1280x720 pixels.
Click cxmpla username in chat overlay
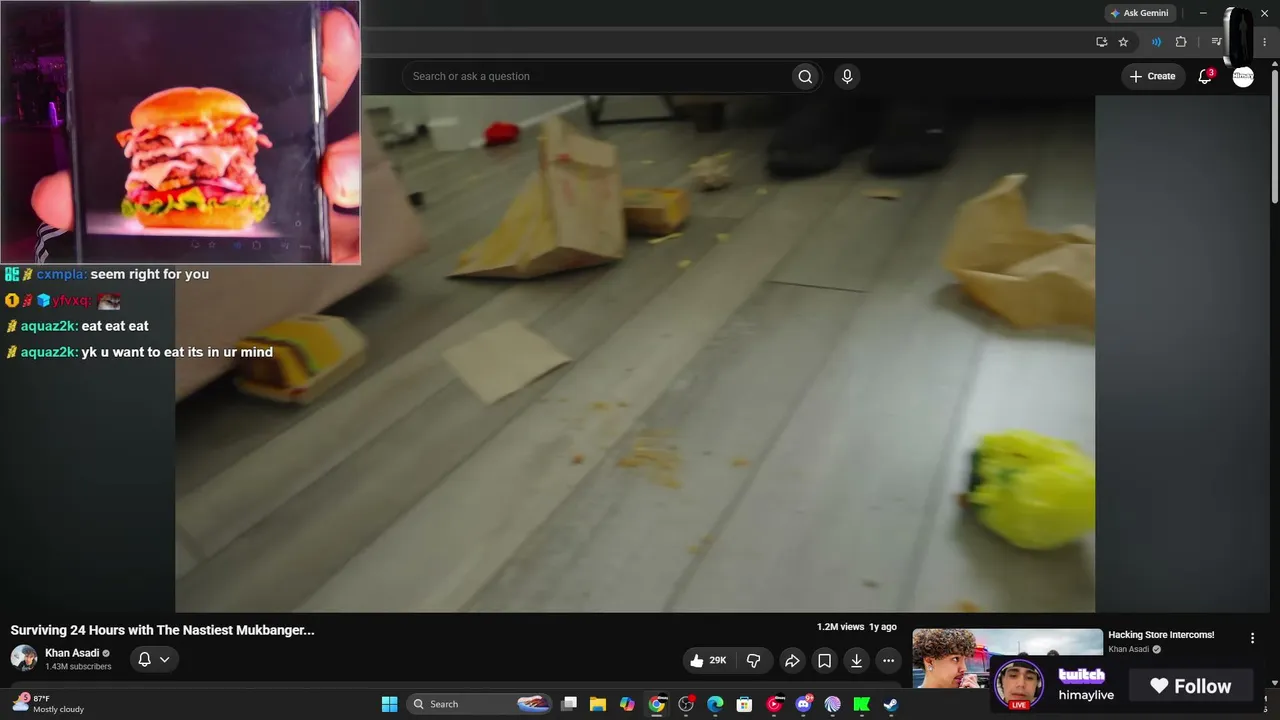[x=61, y=274]
